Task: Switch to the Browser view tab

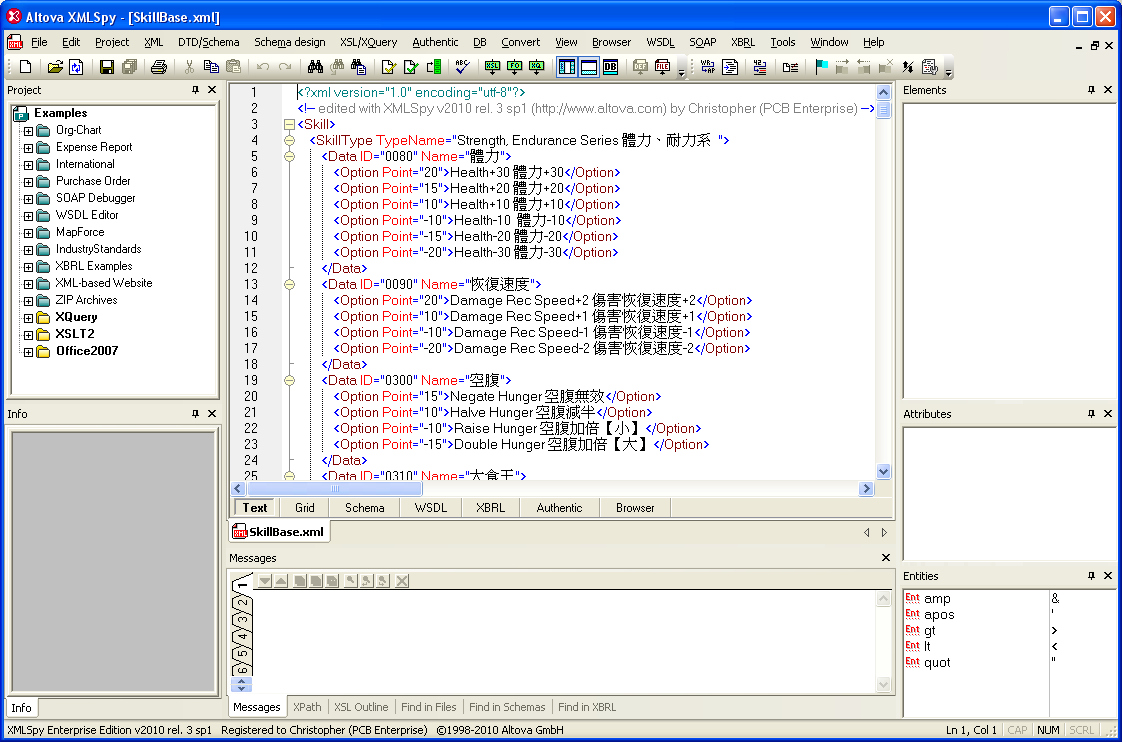Action: pyautogui.click(x=635, y=508)
